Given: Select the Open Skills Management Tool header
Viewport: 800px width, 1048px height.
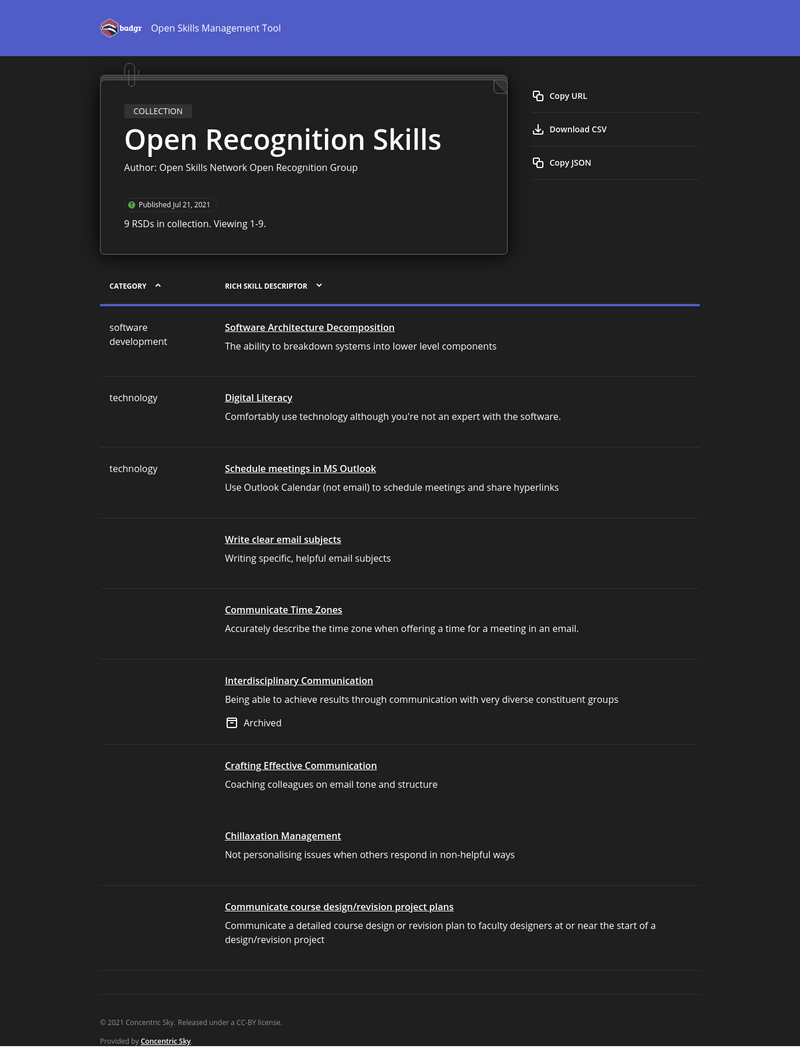Looking at the screenshot, I should 215,28.
